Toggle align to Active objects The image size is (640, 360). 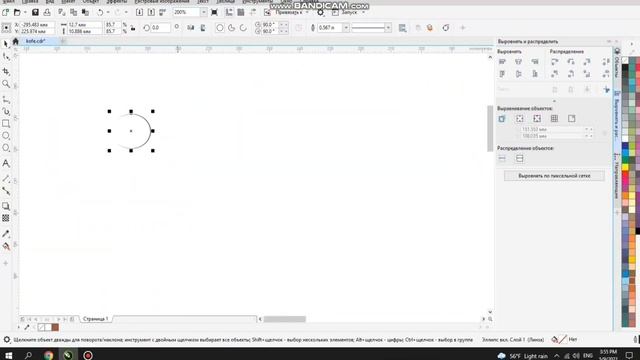(x=502, y=119)
